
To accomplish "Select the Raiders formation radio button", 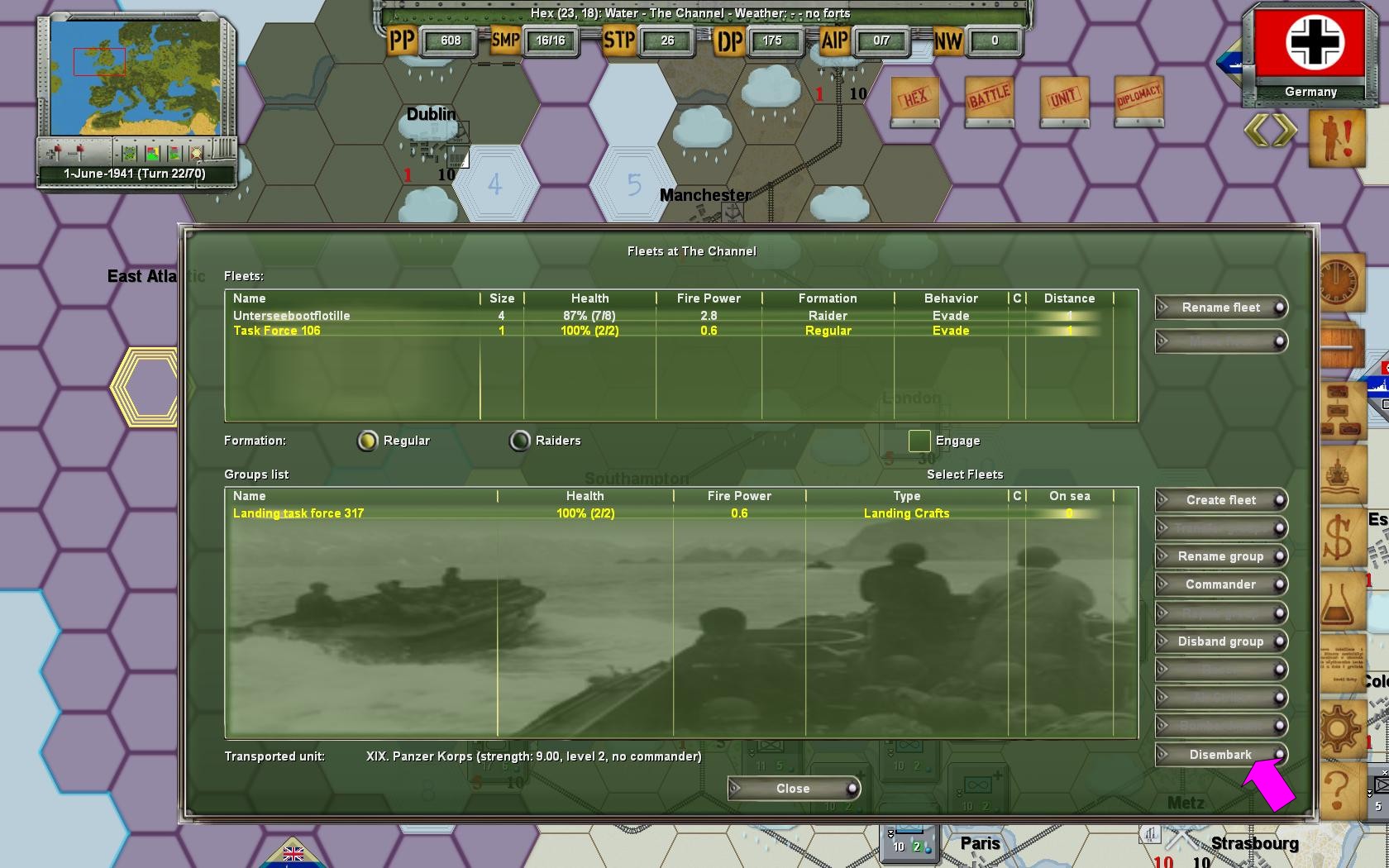I will (519, 441).
